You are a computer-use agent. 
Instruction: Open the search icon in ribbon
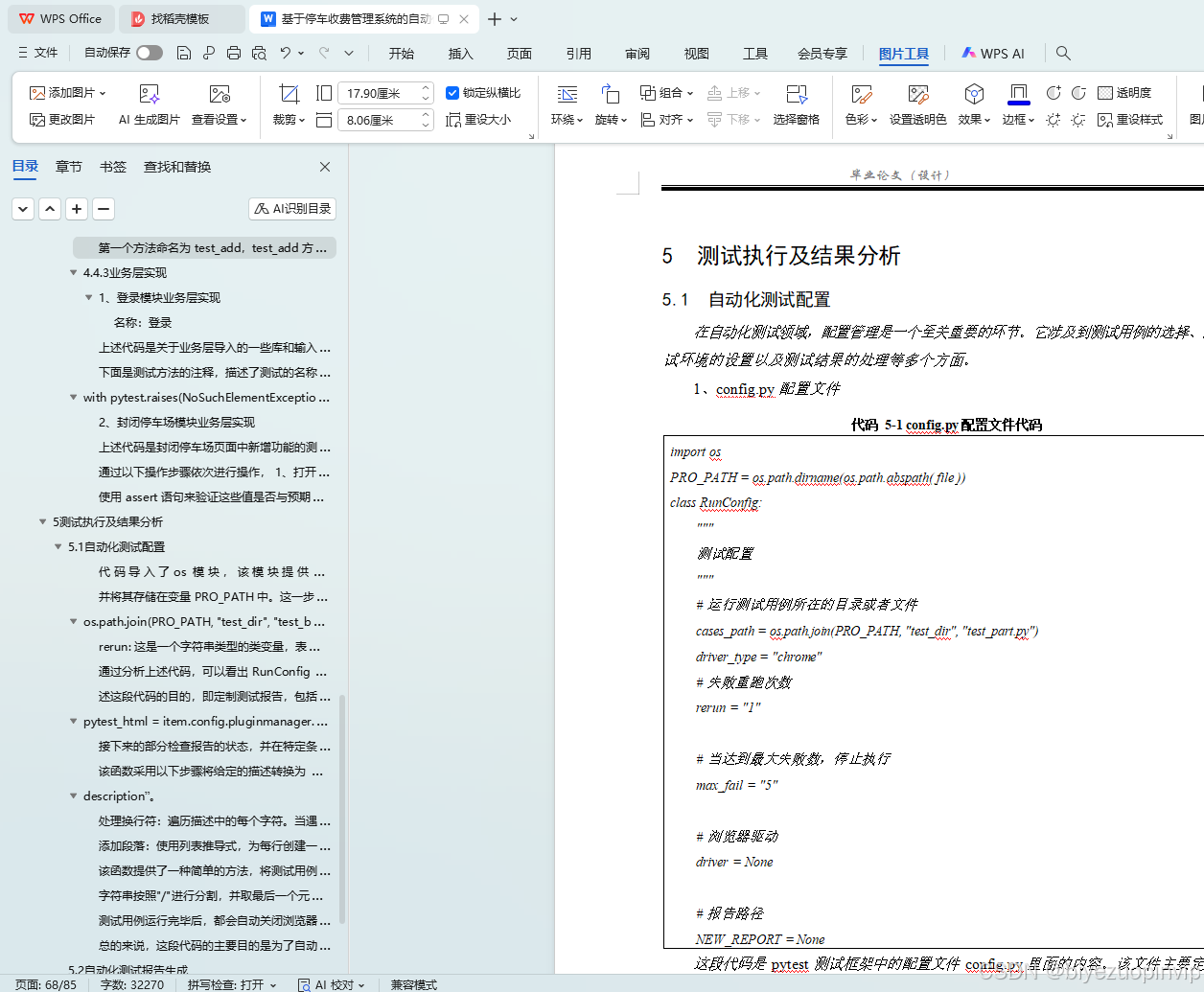[1062, 54]
